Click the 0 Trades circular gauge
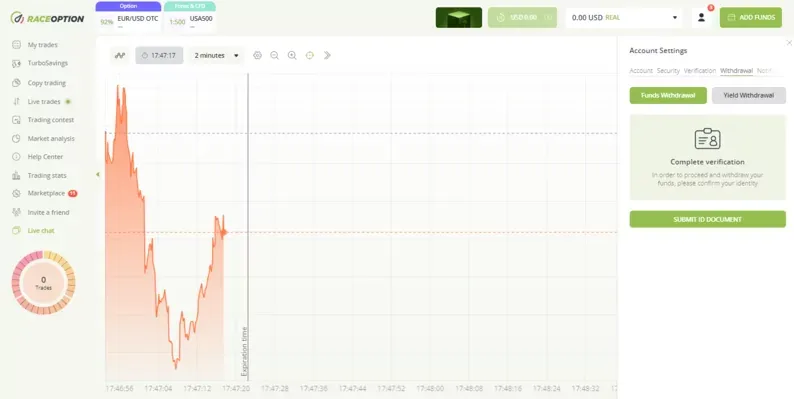This screenshot has width=794, height=399. pyautogui.click(x=44, y=283)
